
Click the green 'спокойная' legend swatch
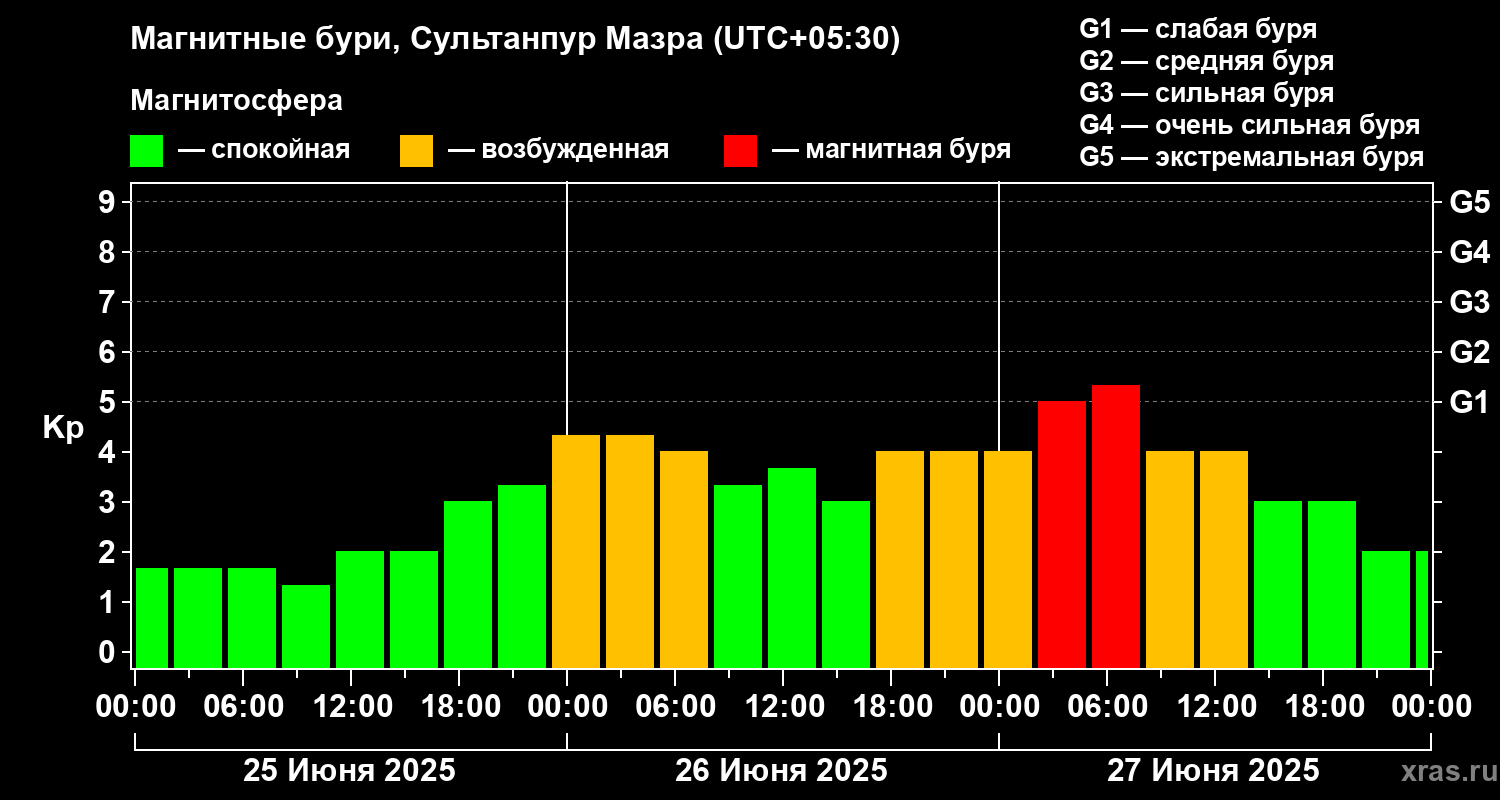(x=146, y=150)
